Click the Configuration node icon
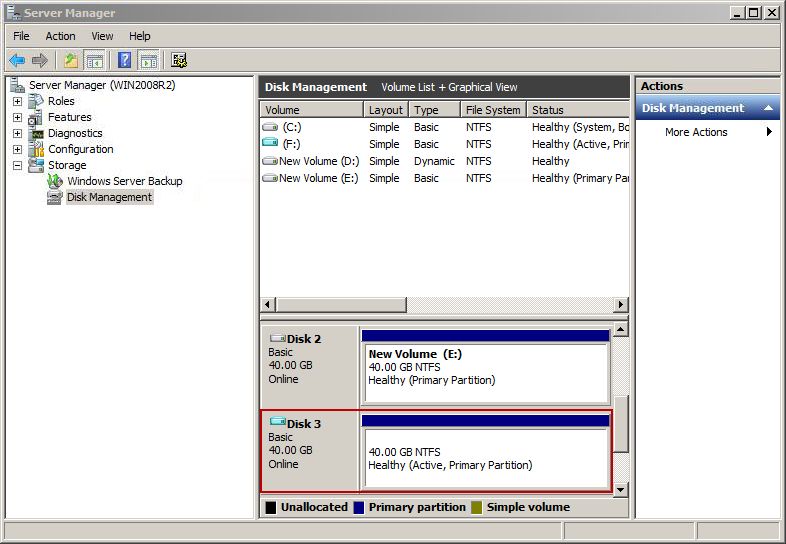 coord(36,149)
